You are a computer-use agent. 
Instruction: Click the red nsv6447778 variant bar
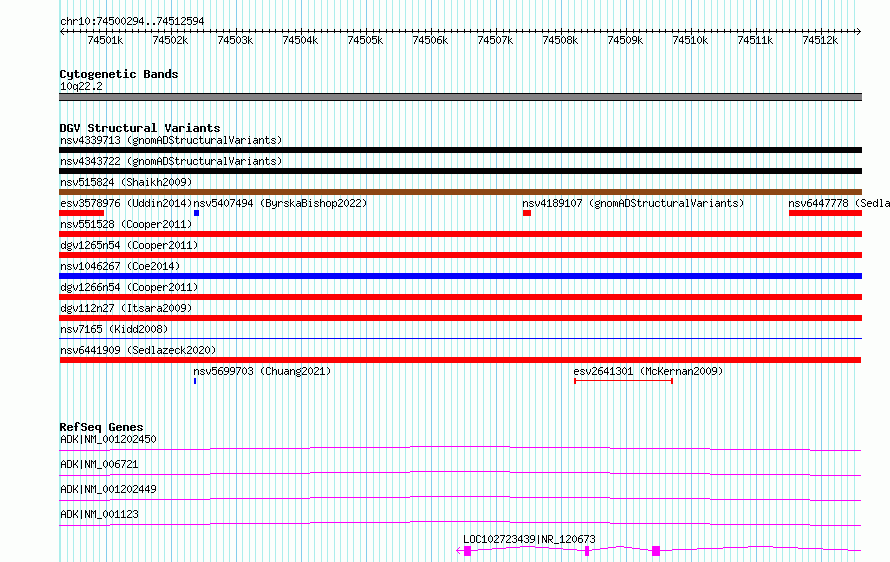pyautogui.click(x=825, y=213)
